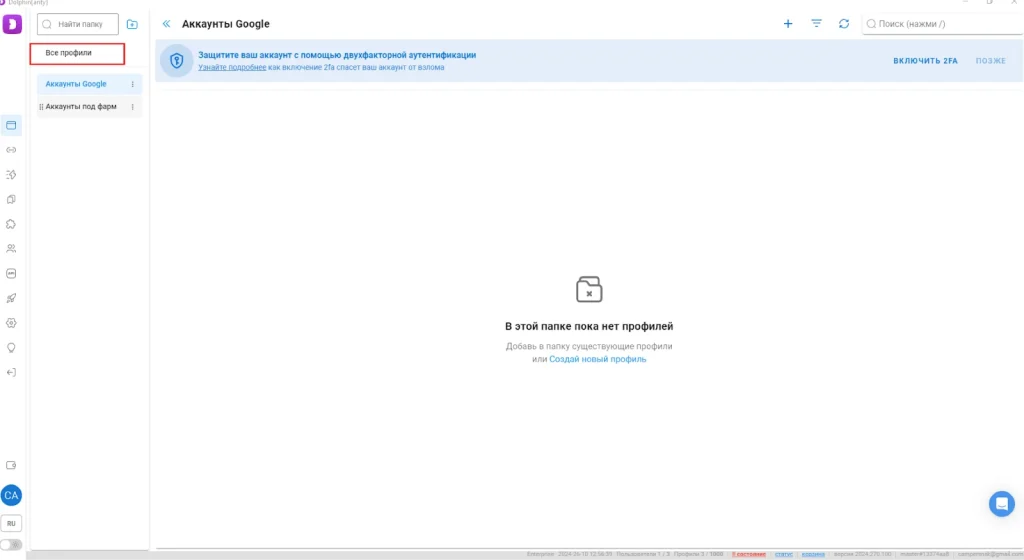1024x560 pixels.
Task: Click the empty folder icon in center
Action: click(x=589, y=289)
